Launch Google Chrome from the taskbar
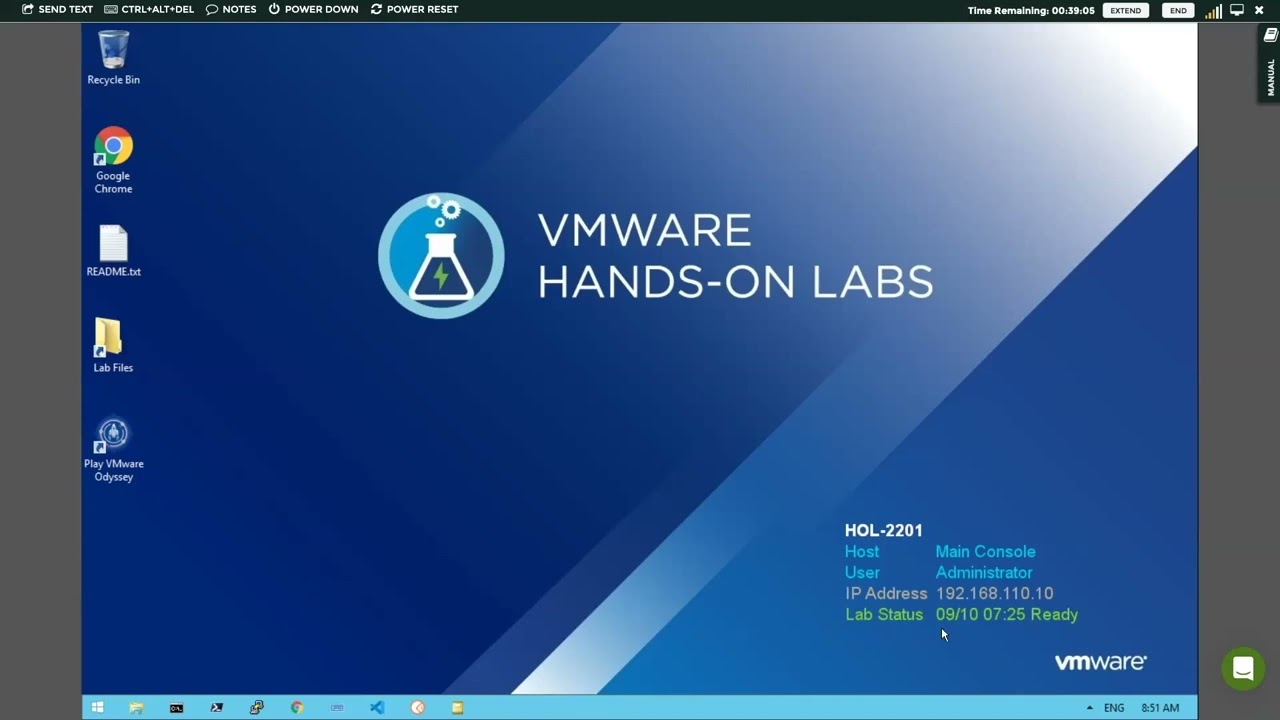 (x=297, y=707)
